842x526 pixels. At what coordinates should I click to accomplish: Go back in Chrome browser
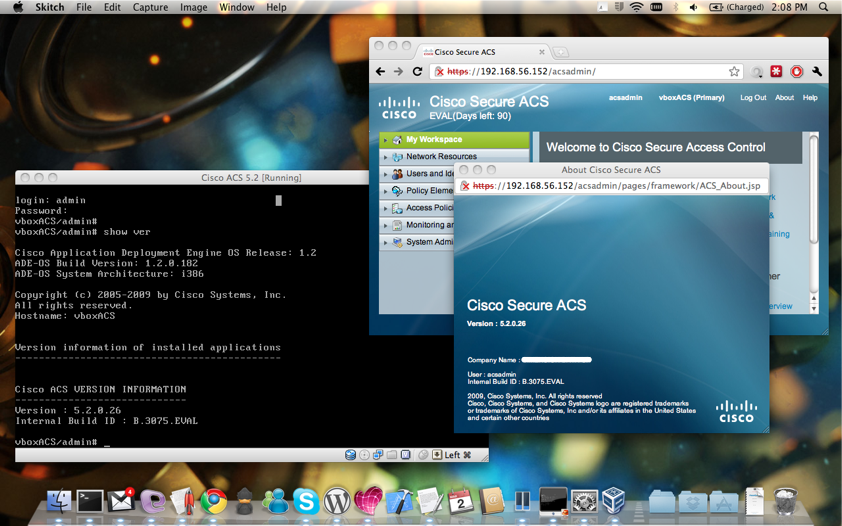381,71
